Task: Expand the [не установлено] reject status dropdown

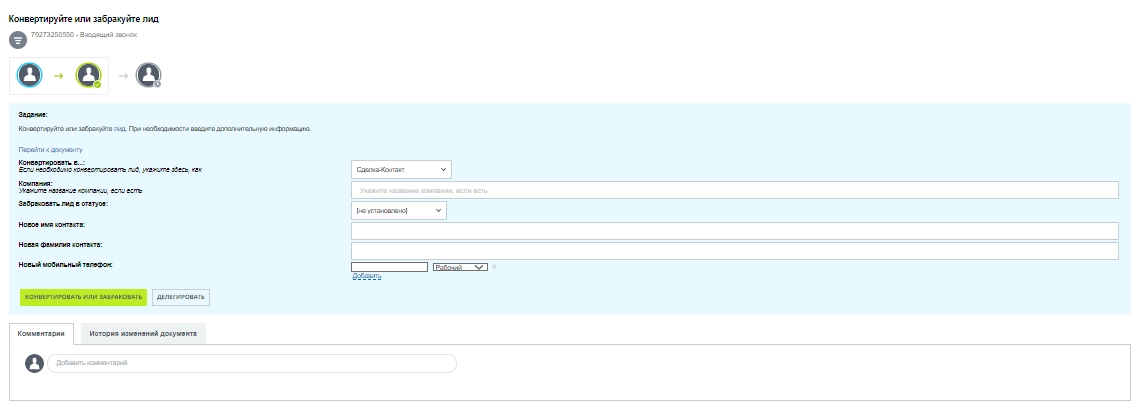Action: tap(399, 211)
